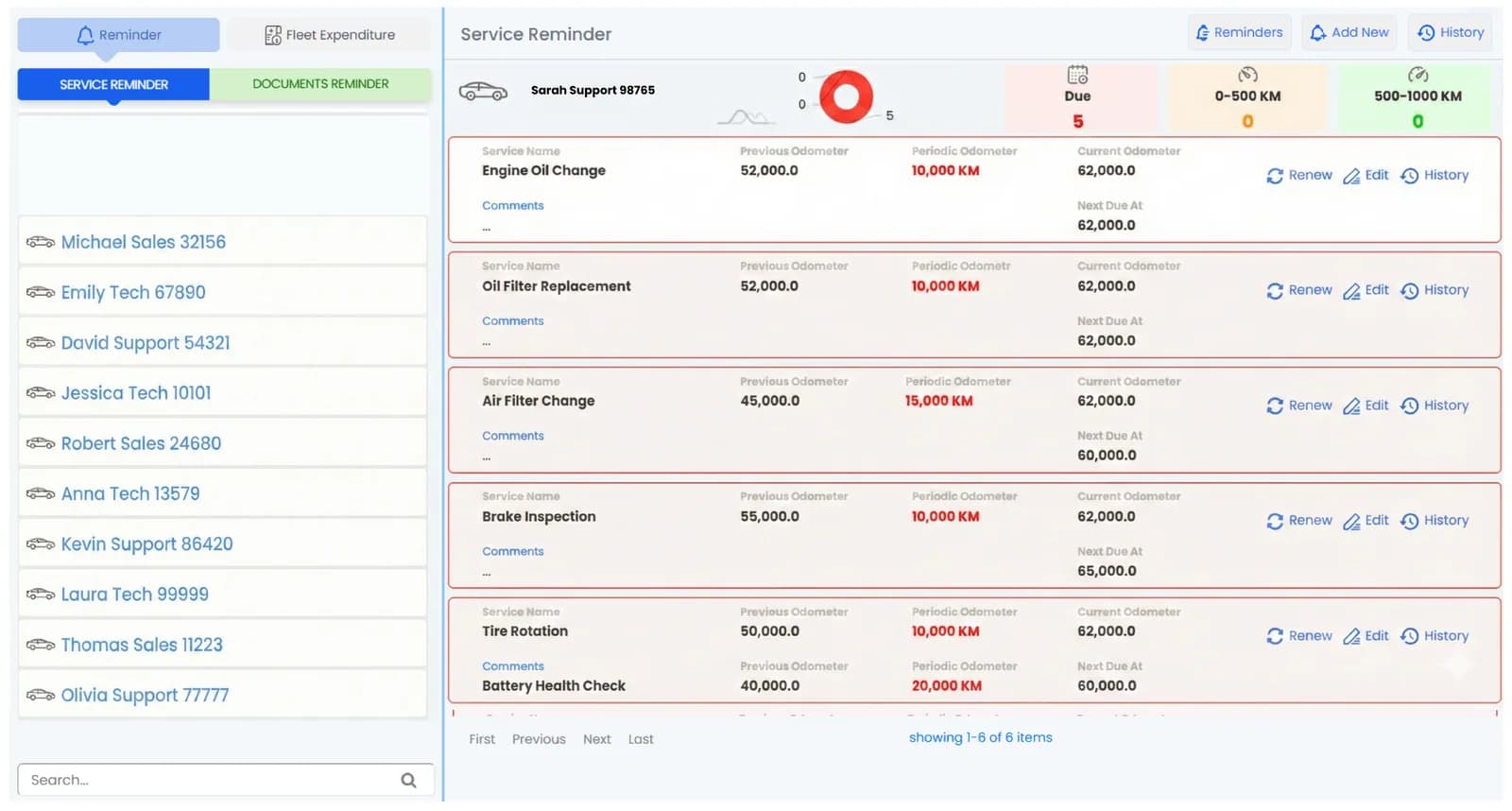Switch to Fleet Expenditure tab
The height and width of the screenshot is (811, 1512).
point(329,35)
